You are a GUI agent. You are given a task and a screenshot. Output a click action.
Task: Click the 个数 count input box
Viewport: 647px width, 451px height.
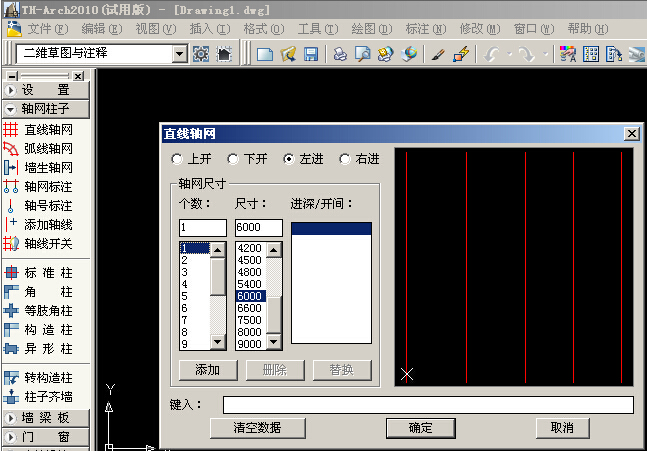click(203, 227)
